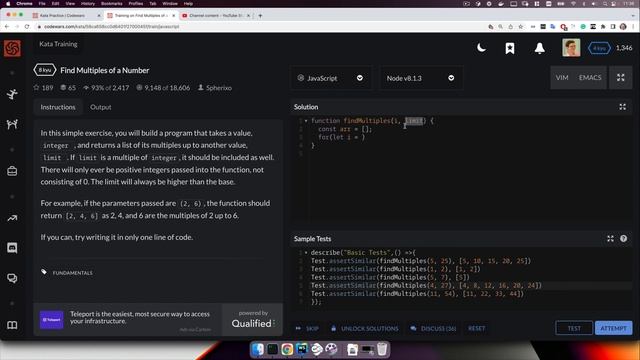Open the user profile avatar

pos(571,48)
